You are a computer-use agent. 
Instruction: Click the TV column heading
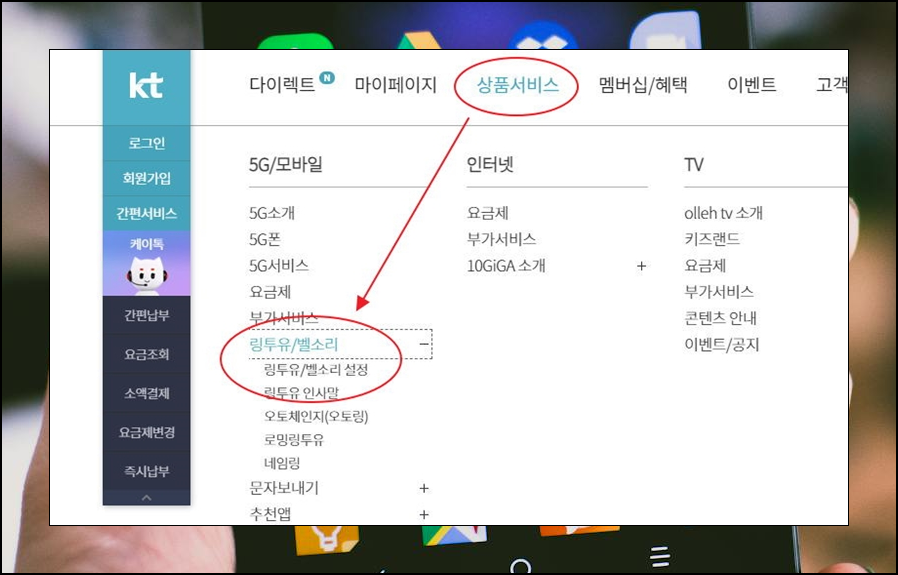point(694,164)
